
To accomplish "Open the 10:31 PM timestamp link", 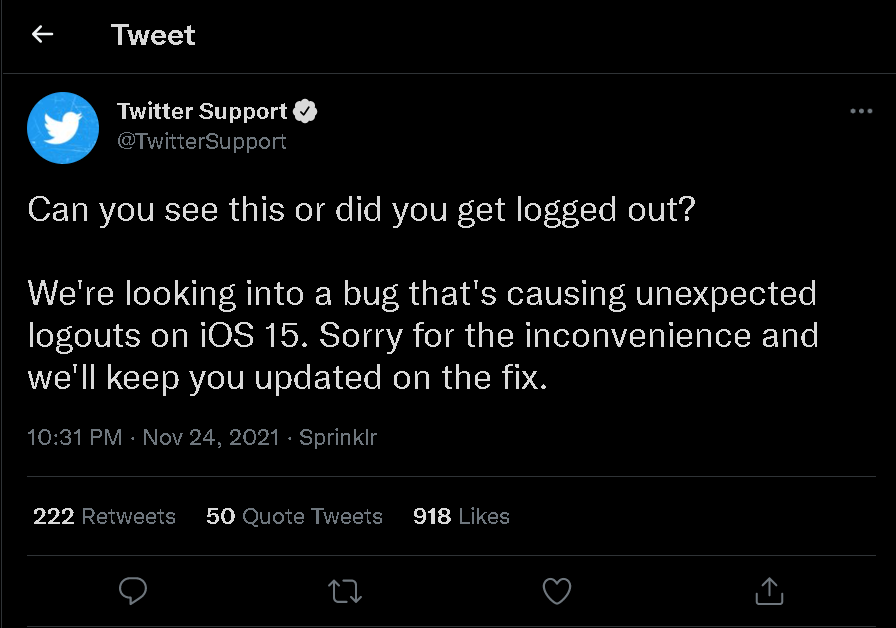I will (x=75, y=437).
